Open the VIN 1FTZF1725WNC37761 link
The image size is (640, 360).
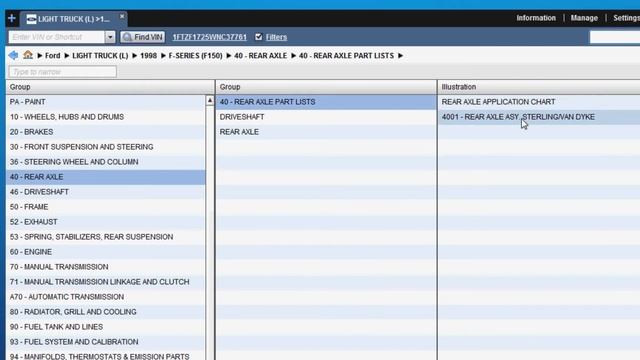209,37
